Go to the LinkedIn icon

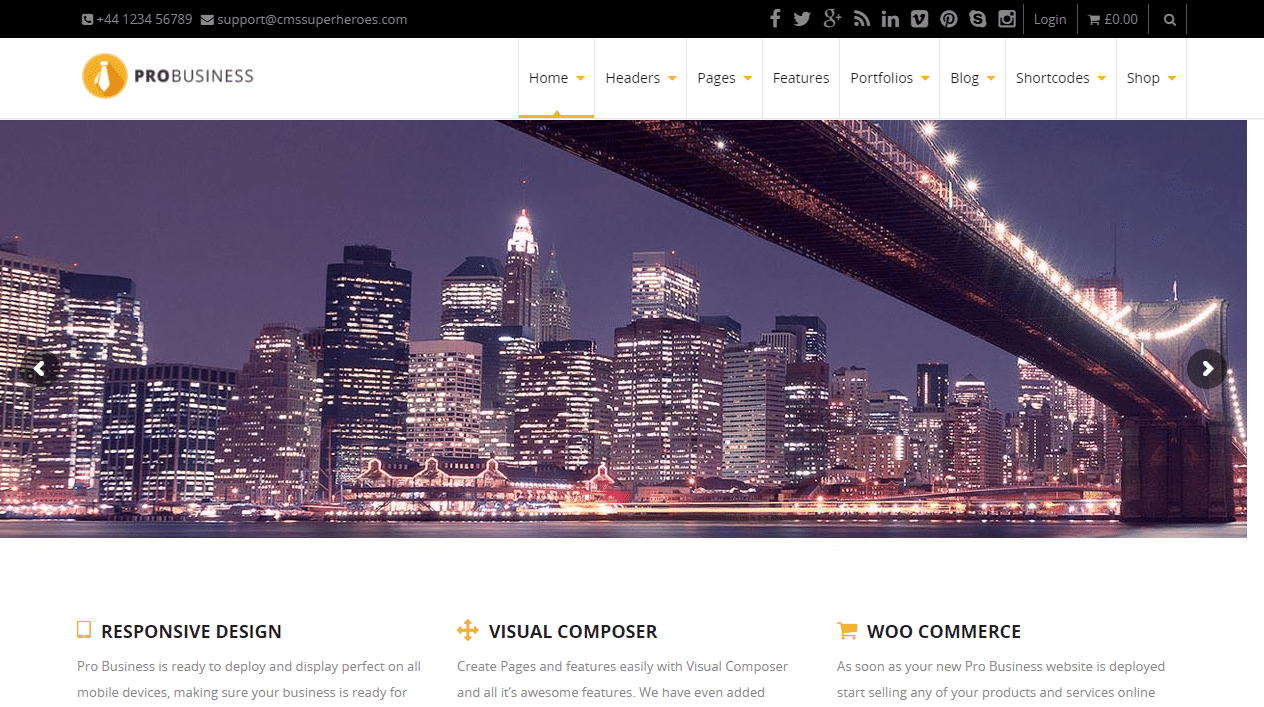tap(890, 19)
